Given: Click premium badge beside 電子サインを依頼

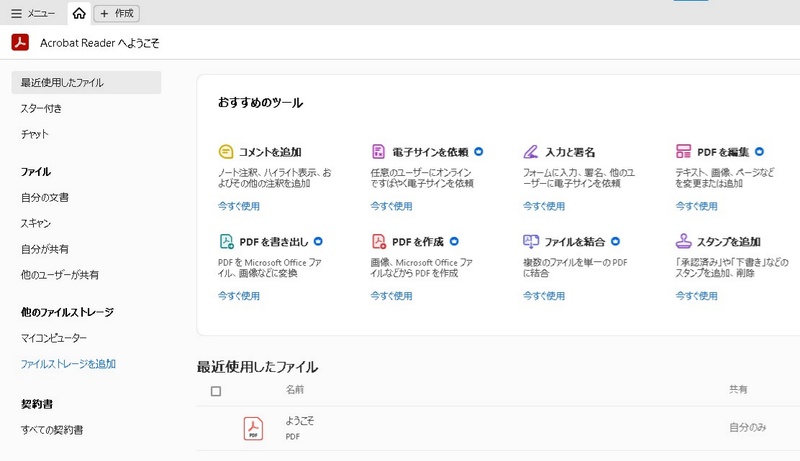Looking at the screenshot, I should 479,151.
